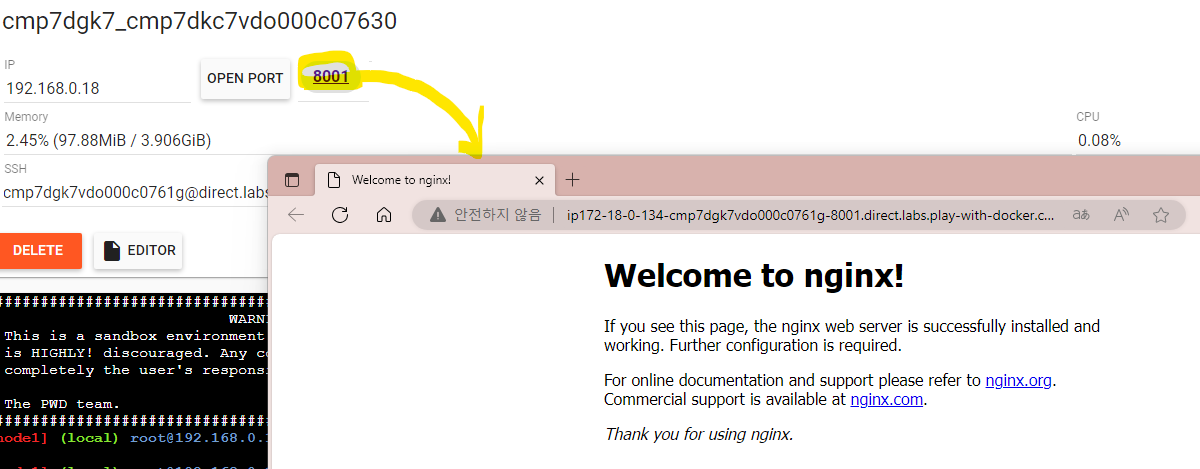Viewport: 1200px width, 469px height.
Task: Open the nginx.com link
Action: [x=887, y=399]
